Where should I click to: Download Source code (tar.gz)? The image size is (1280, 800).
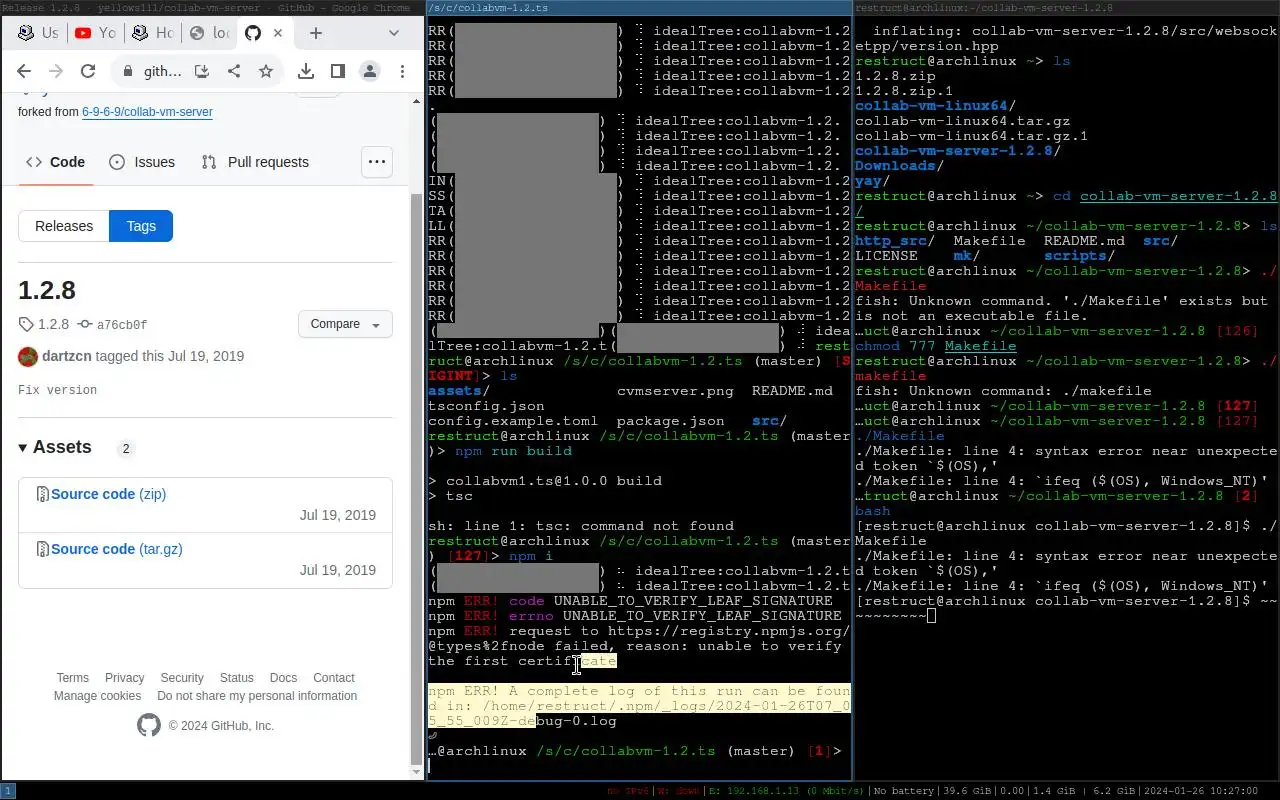tap(117, 549)
